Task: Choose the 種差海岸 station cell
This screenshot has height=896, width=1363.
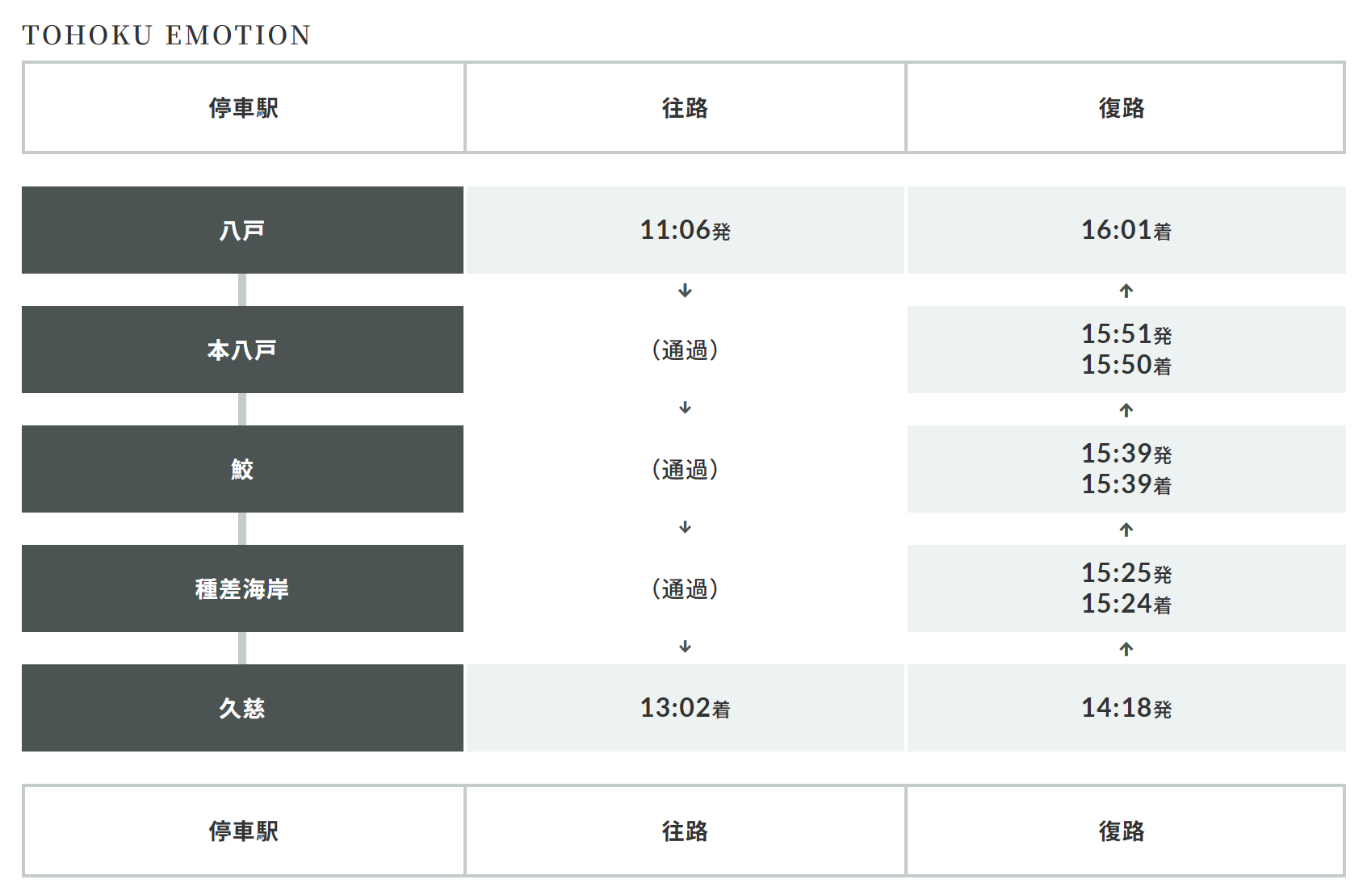Action: [x=242, y=589]
